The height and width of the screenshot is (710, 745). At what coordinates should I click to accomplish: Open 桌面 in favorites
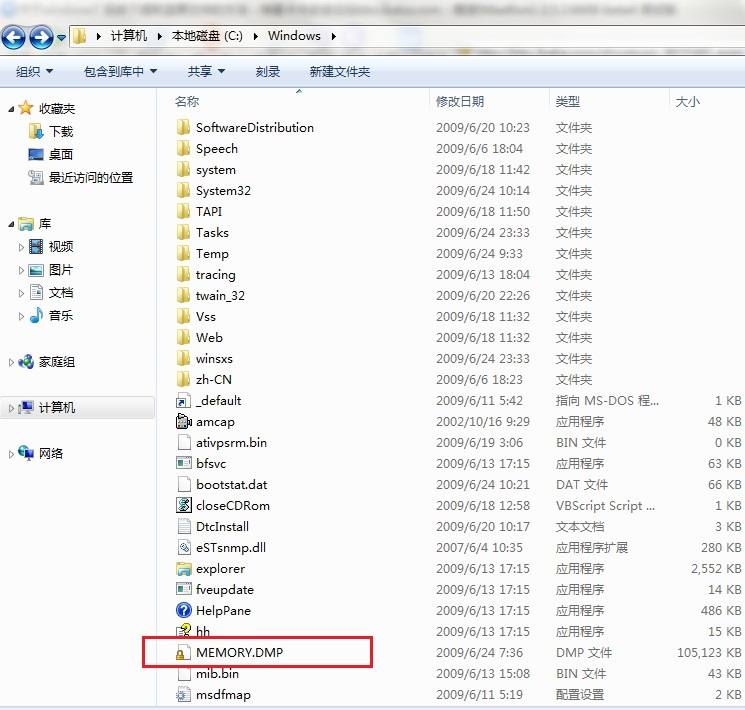[x=61, y=154]
